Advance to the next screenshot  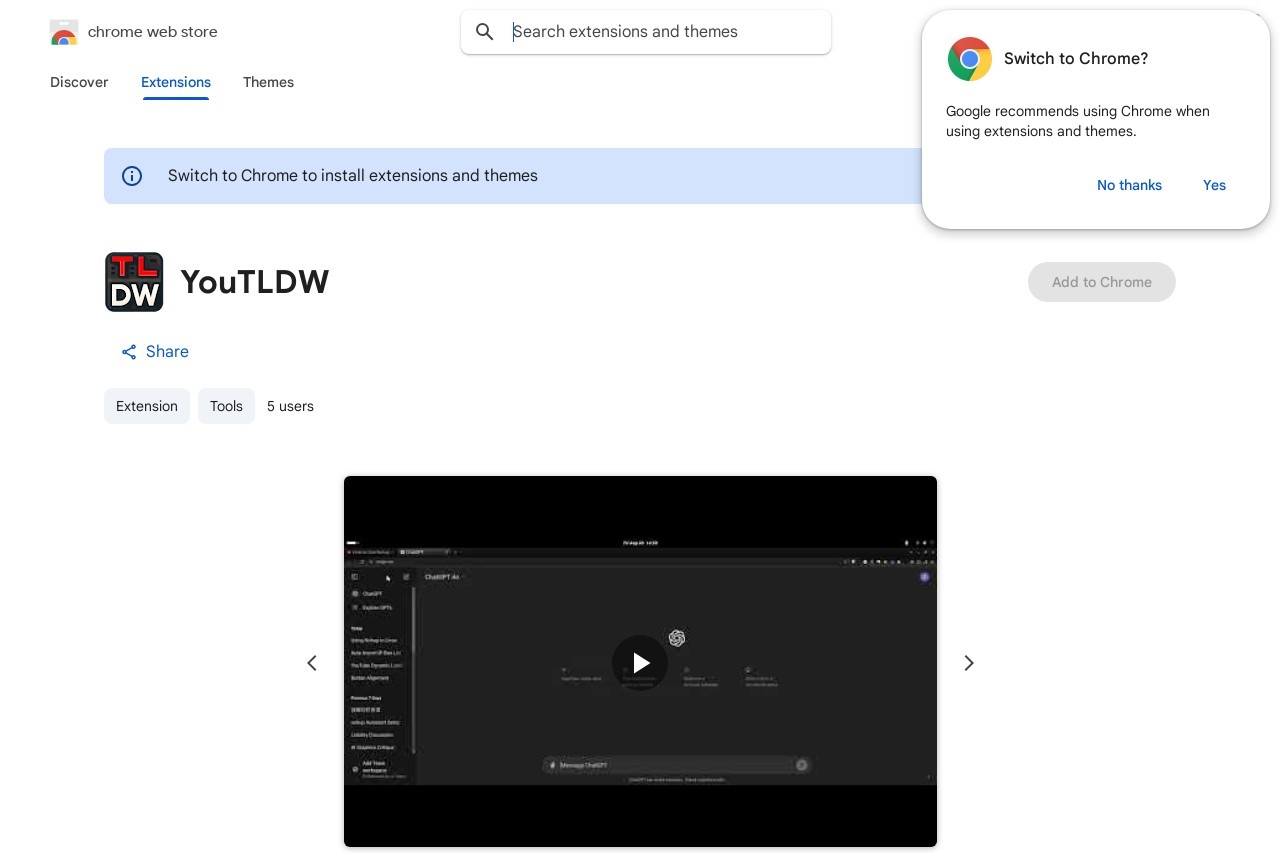pyautogui.click(x=968, y=663)
